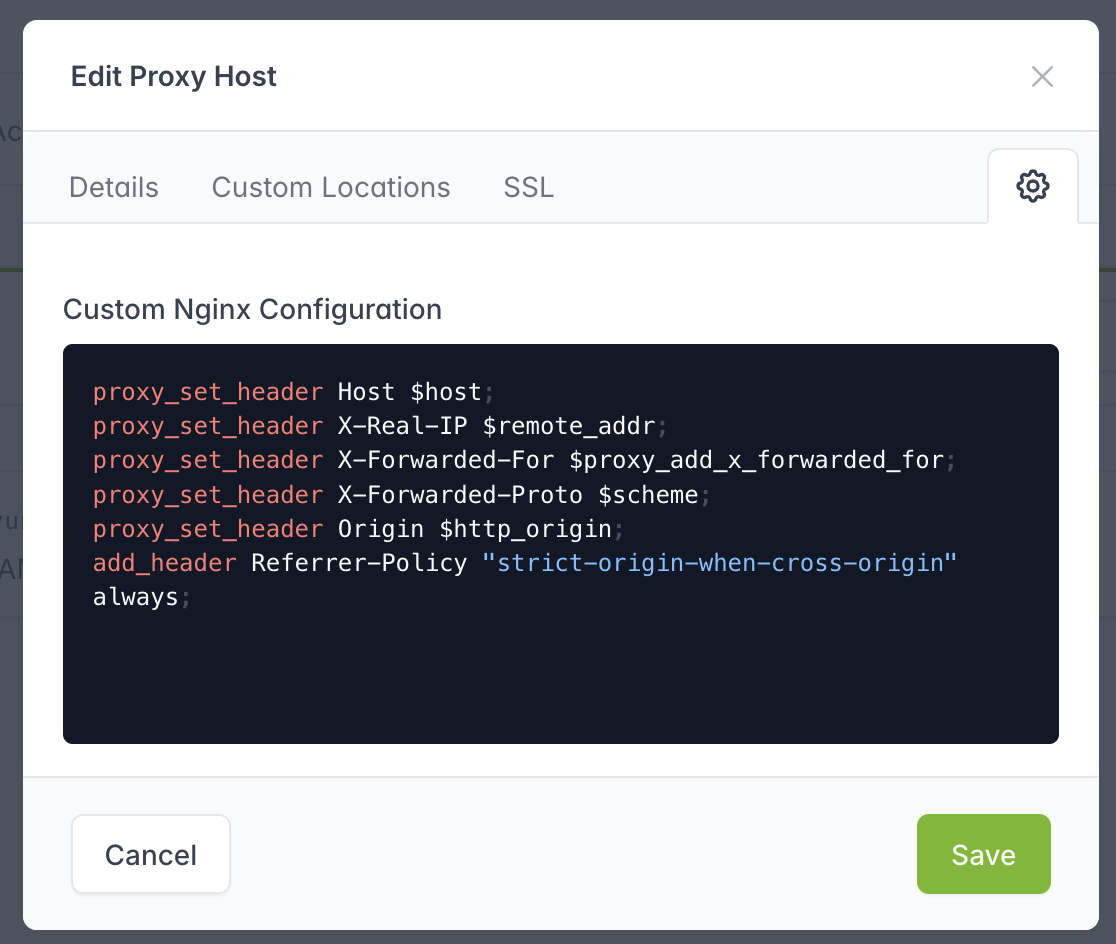This screenshot has width=1116, height=944.
Task: Click the Custom Nginx Configuration label
Action: tap(253, 310)
